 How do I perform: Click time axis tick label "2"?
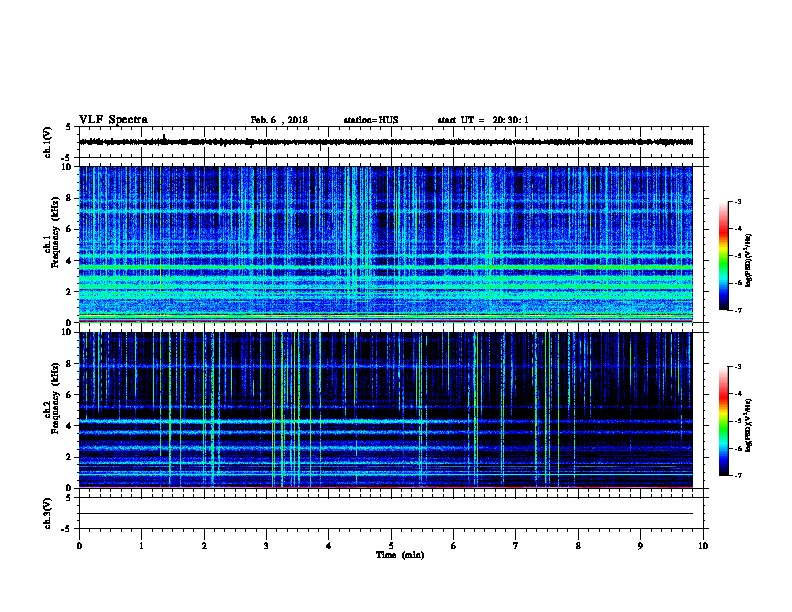(204, 546)
